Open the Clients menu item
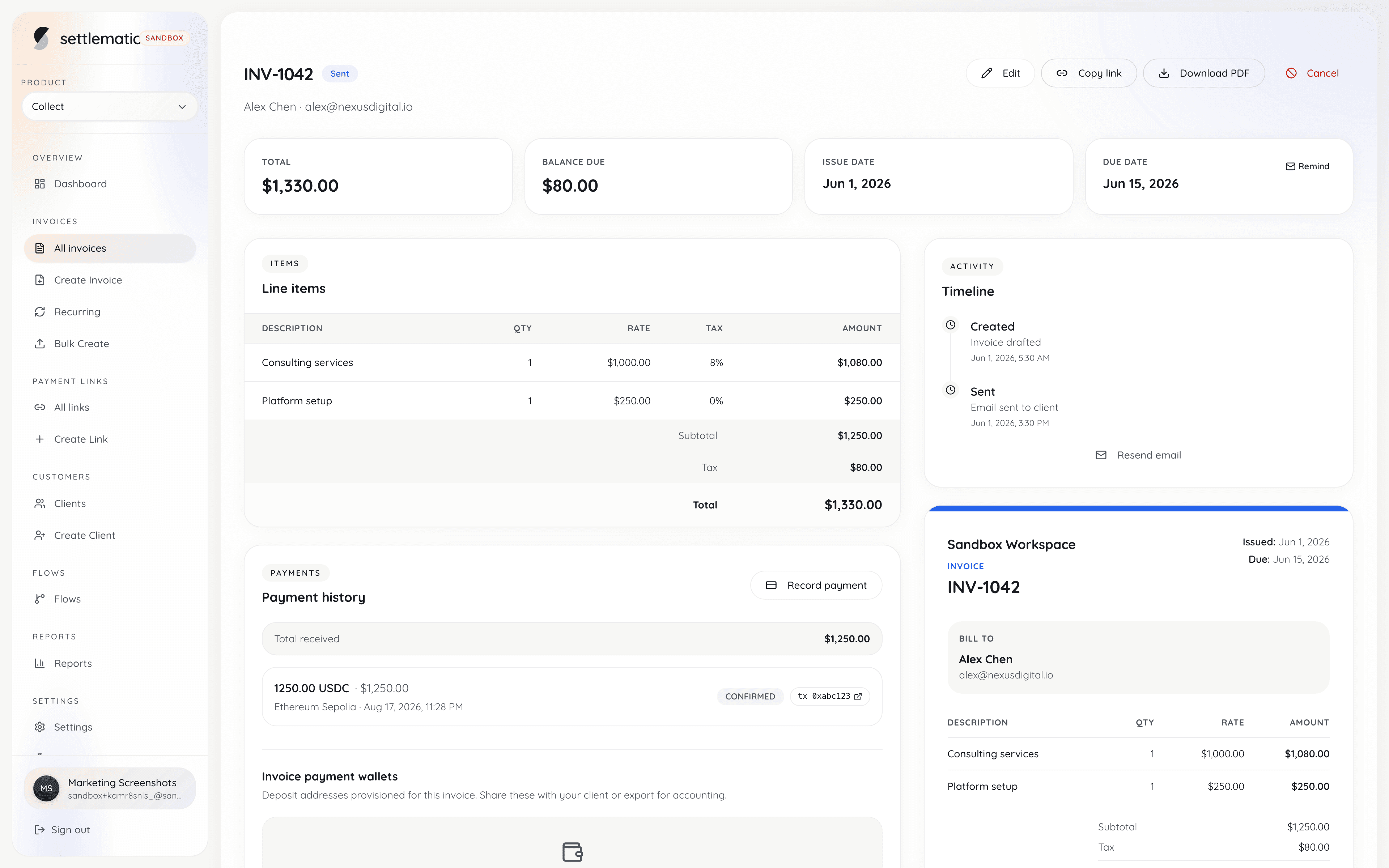The width and height of the screenshot is (1389, 868). [110, 503]
